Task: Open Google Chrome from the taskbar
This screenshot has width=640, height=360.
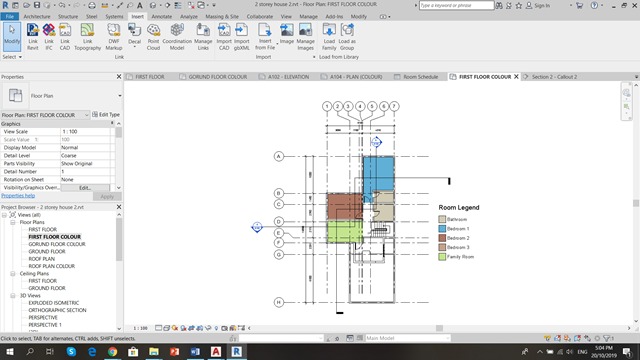Action: click(x=112, y=351)
